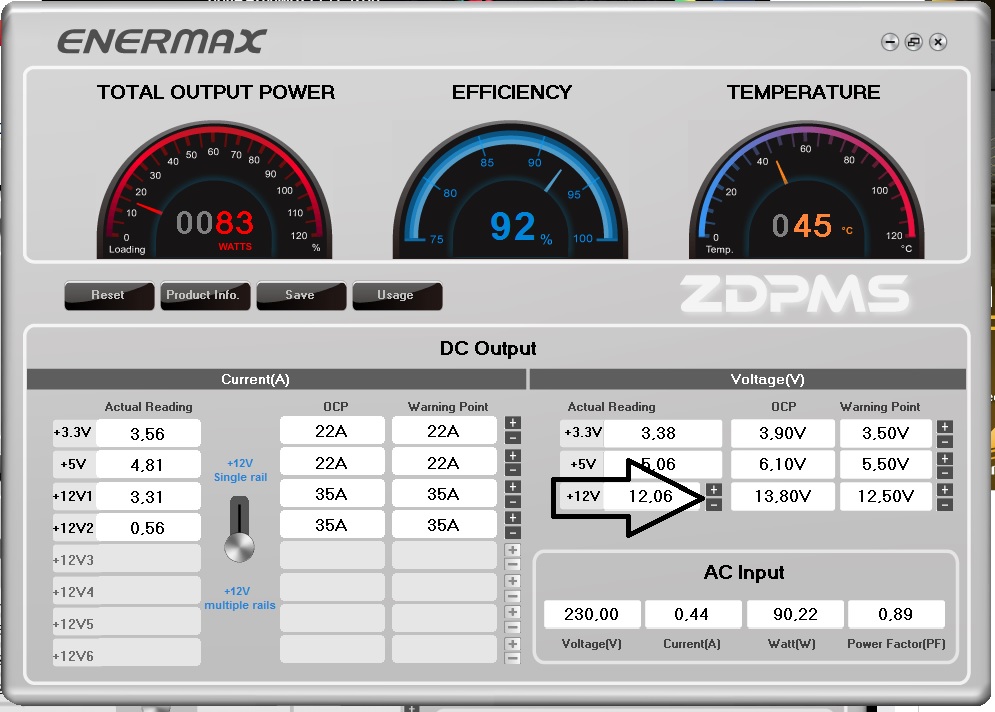Click voltage OCP value 13.80V
The height and width of the screenshot is (712, 995).
tap(782, 496)
